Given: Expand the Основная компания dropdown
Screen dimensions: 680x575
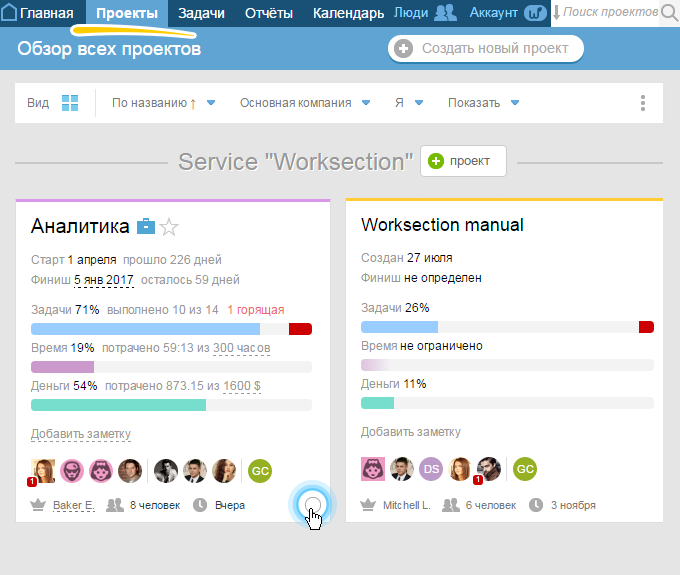Looking at the screenshot, I should click(x=305, y=103).
